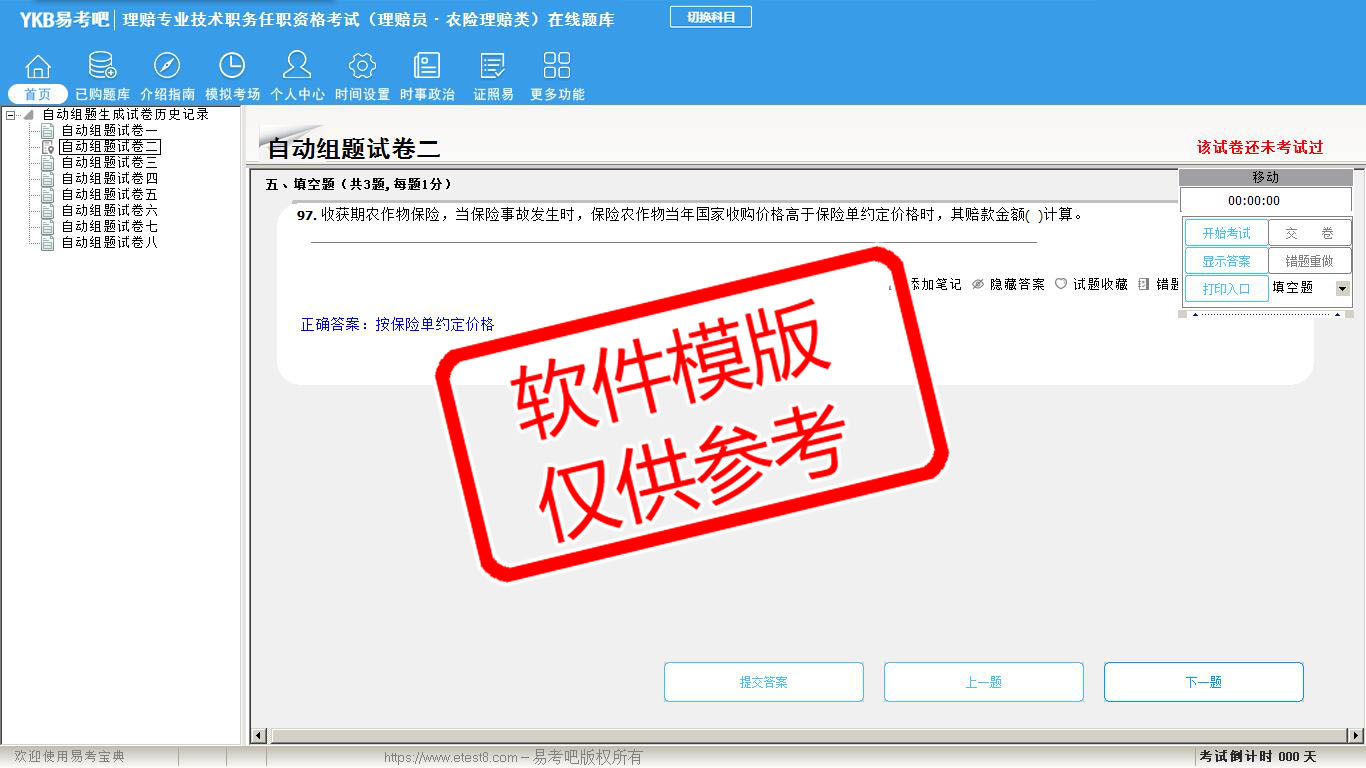Image resolution: width=1366 pixels, height=768 pixels.
Task: Go to next question with 下一题
Action: pos(1203,682)
